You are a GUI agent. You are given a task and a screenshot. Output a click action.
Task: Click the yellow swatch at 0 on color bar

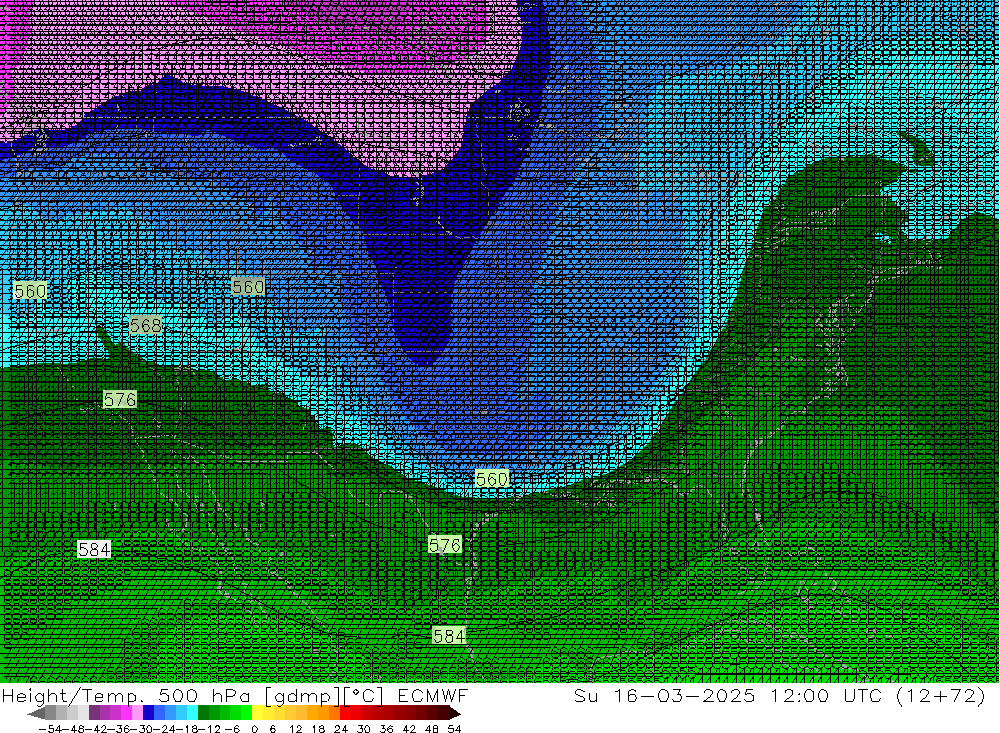click(258, 713)
